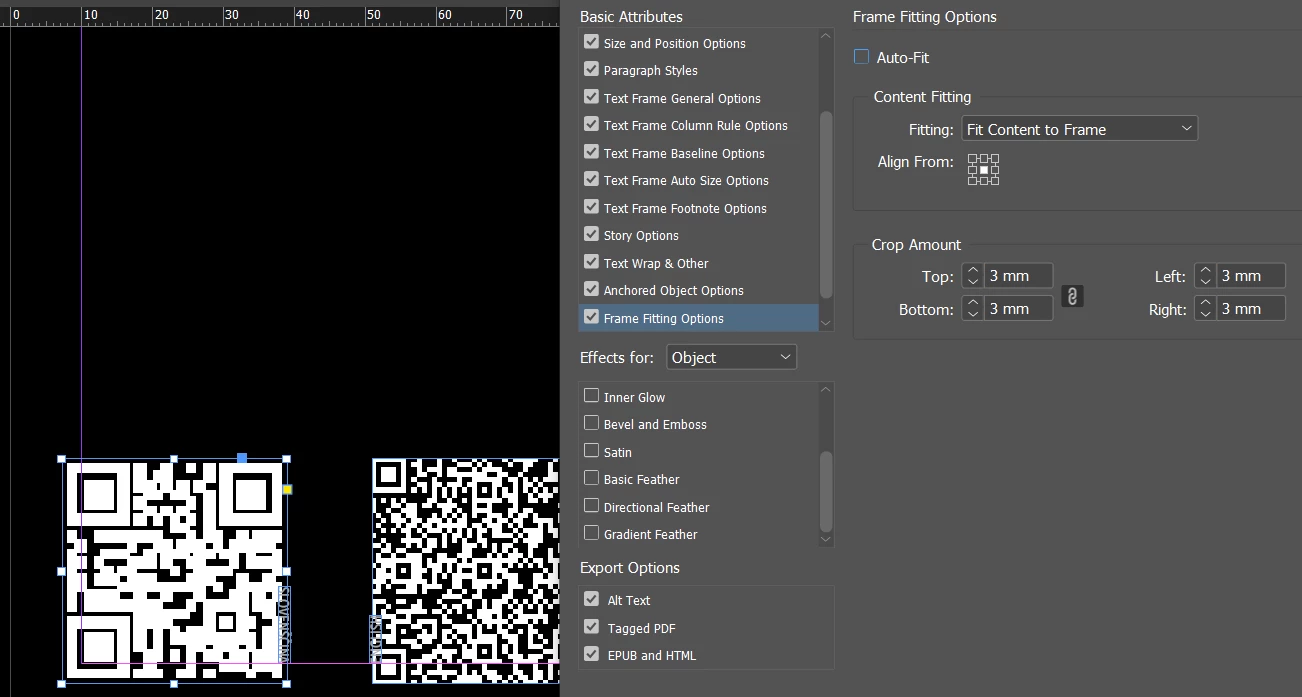Adjust the Left crop stepper arrows
The width and height of the screenshot is (1302, 697).
coord(1205,276)
